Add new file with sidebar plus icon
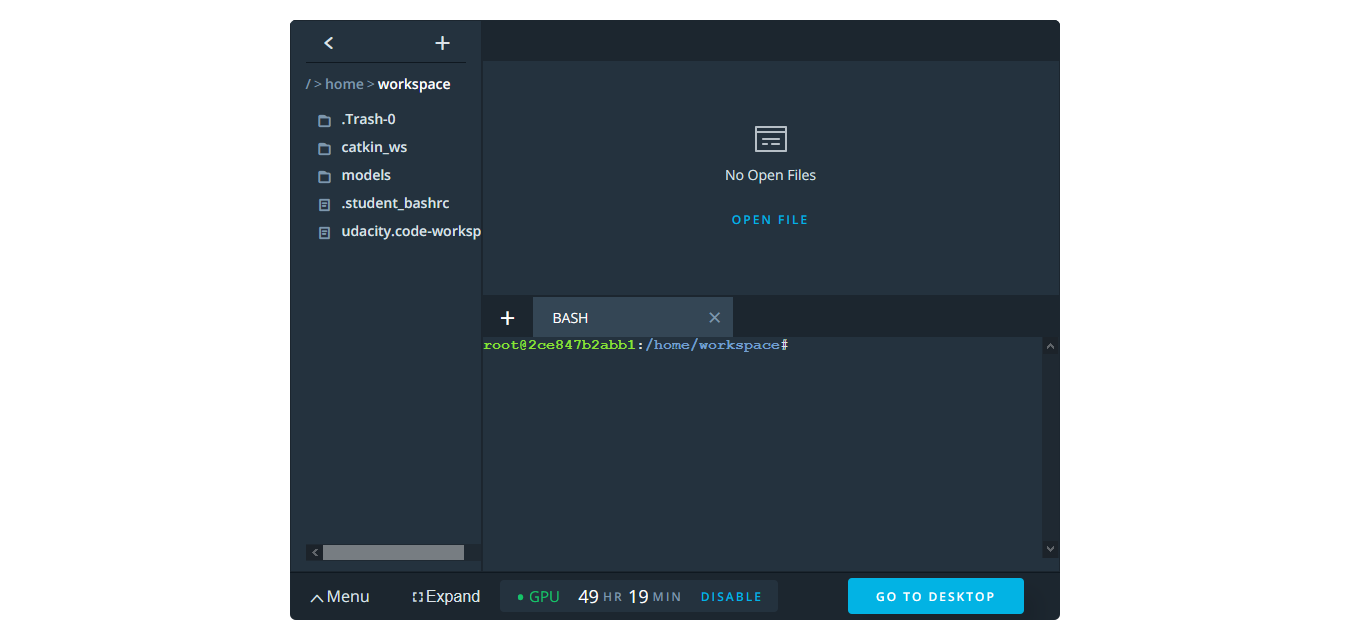The width and height of the screenshot is (1357, 631). (443, 43)
